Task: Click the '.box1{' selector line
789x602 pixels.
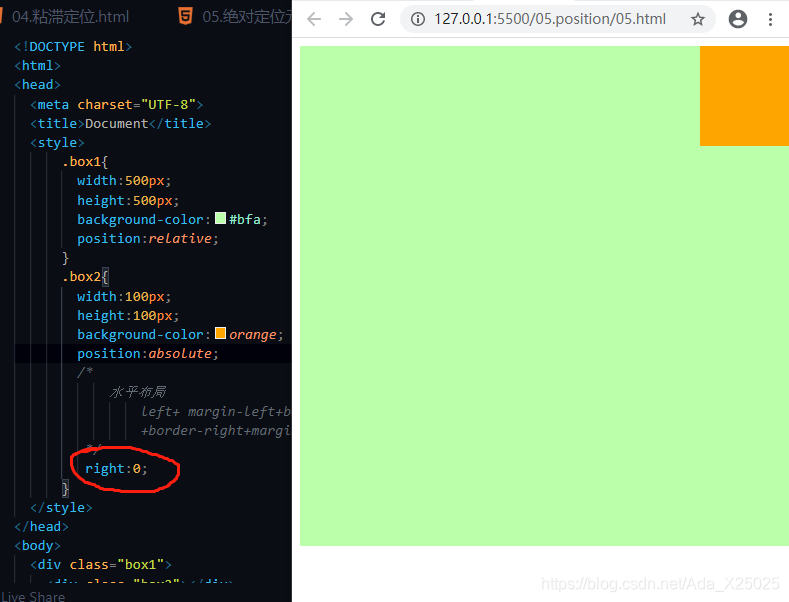Action: (85, 162)
